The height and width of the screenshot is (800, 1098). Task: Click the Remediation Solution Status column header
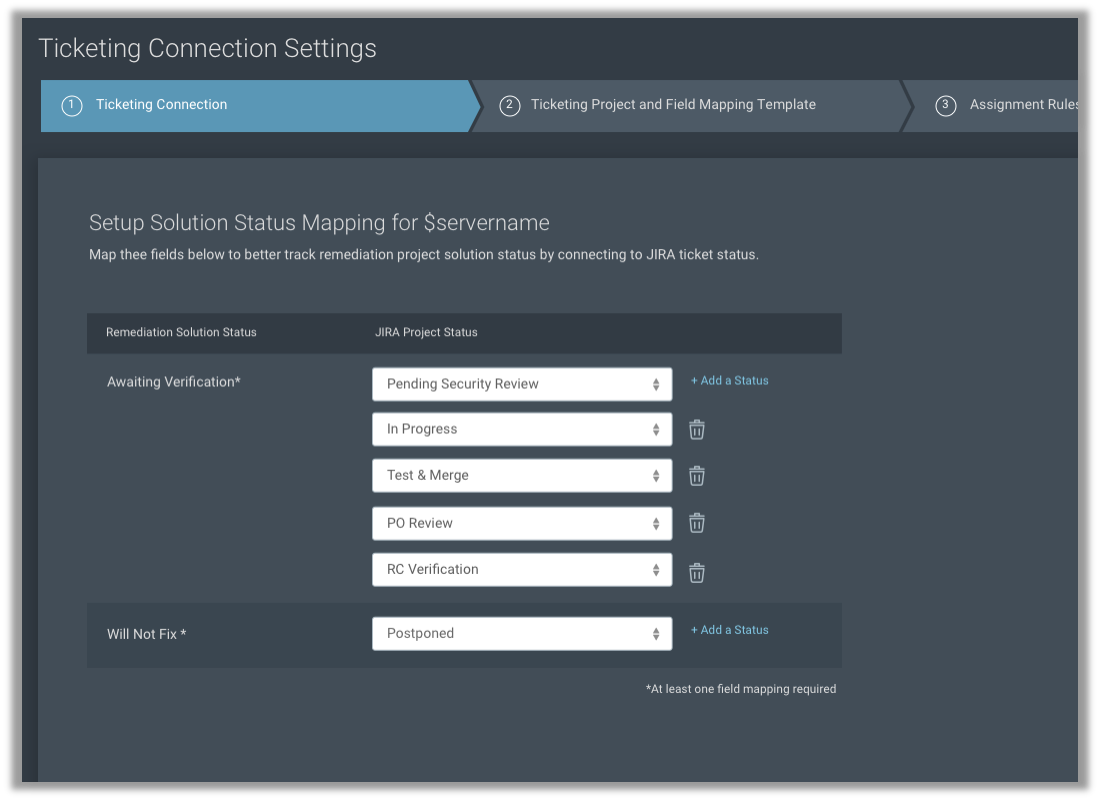coord(181,333)
